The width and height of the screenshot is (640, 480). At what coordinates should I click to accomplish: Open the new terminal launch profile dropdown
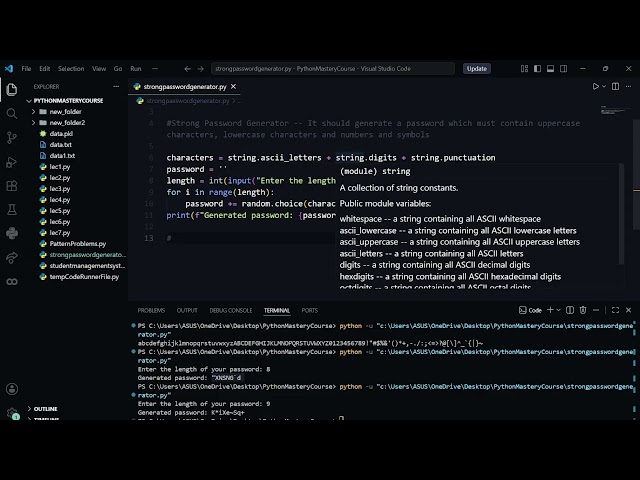[x=558, y=310]
